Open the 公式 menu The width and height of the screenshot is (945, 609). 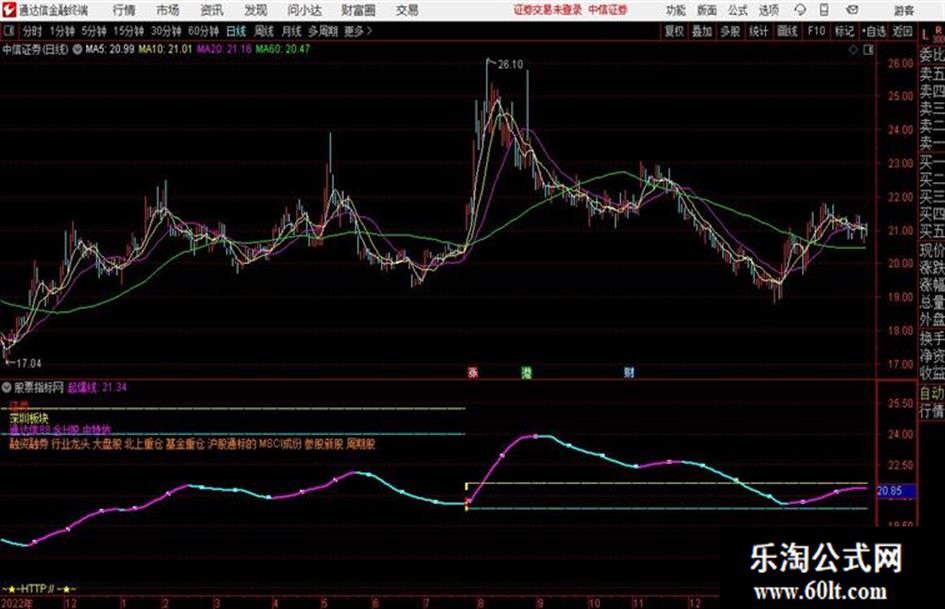(738, 10)
